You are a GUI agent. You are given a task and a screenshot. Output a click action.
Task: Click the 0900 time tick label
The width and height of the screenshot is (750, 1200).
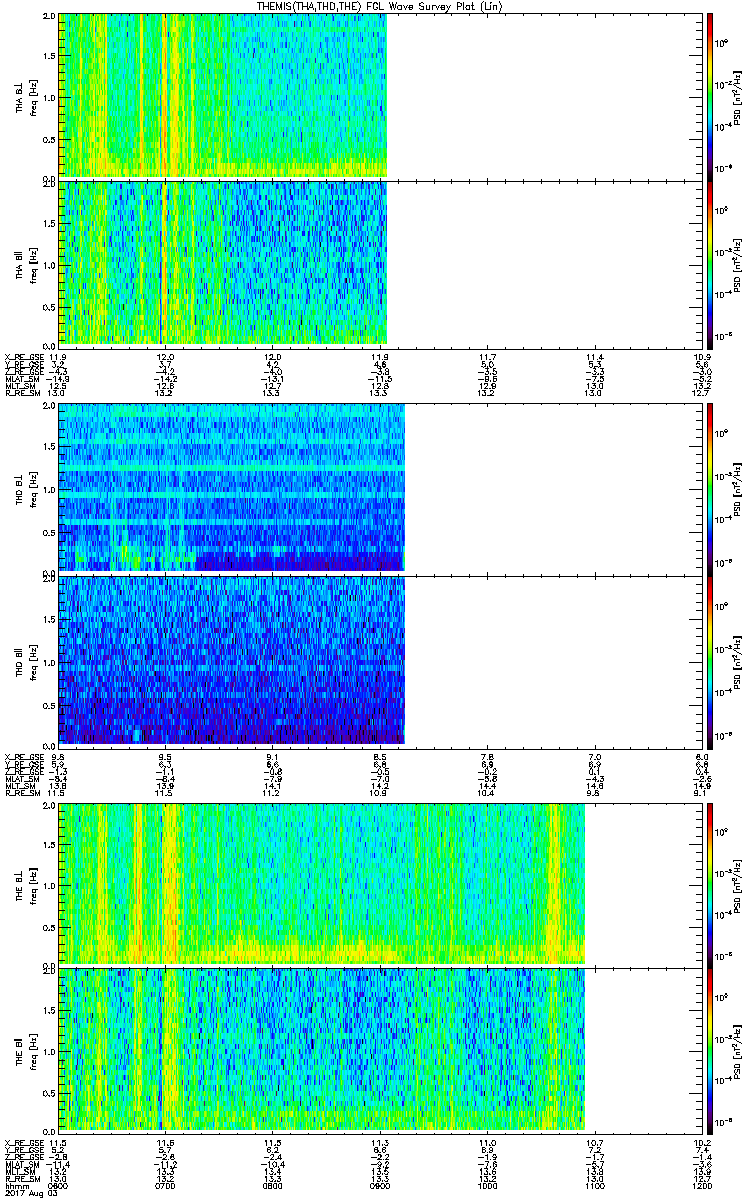pos(380,1185)
